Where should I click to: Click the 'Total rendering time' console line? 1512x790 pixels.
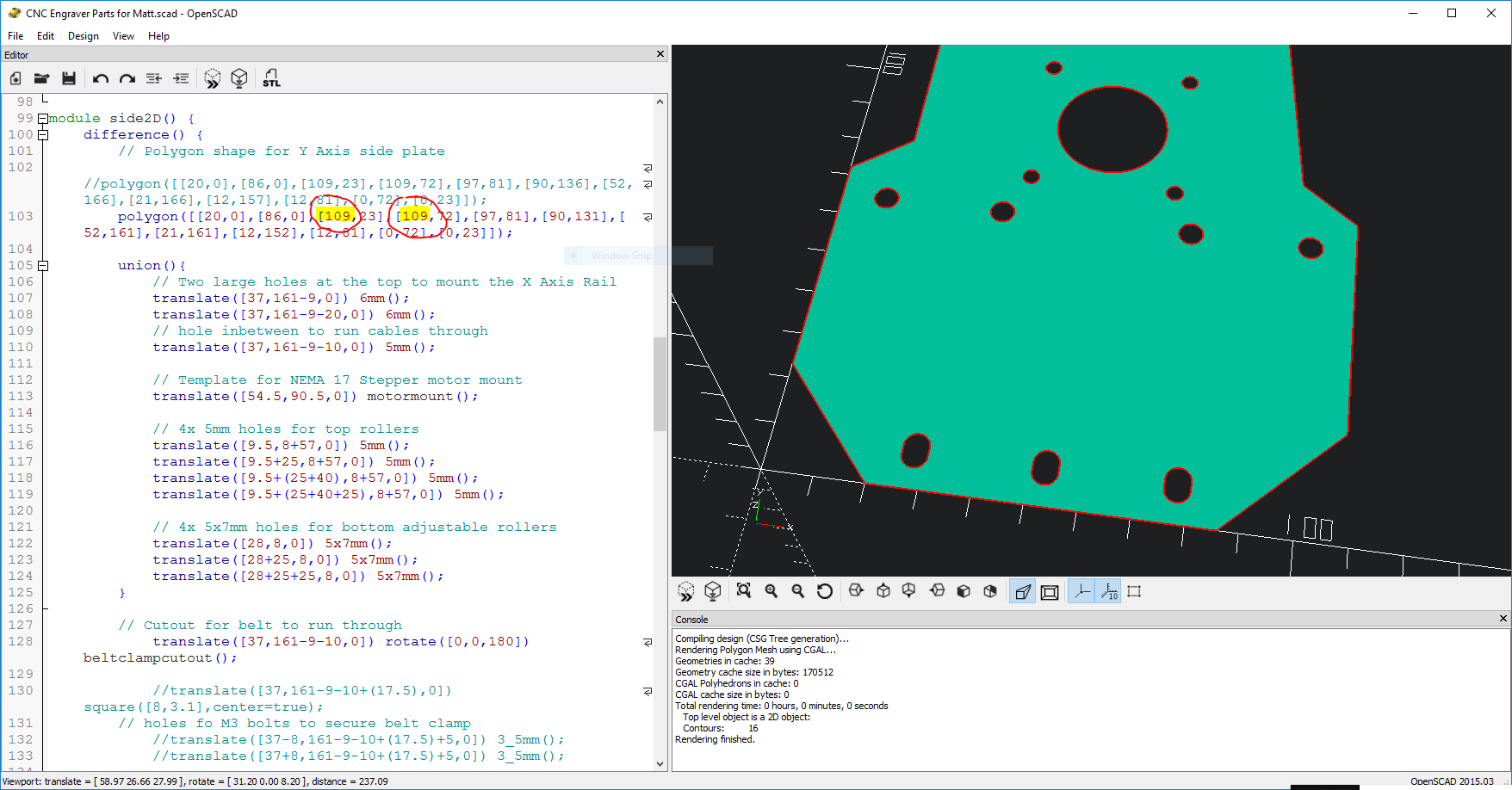pos(782,706)
